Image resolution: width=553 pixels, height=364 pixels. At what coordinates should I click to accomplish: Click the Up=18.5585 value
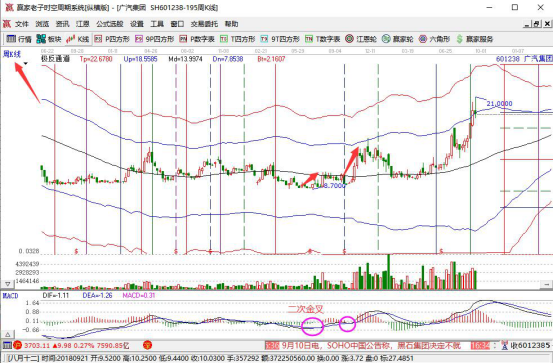click(140, 59)
